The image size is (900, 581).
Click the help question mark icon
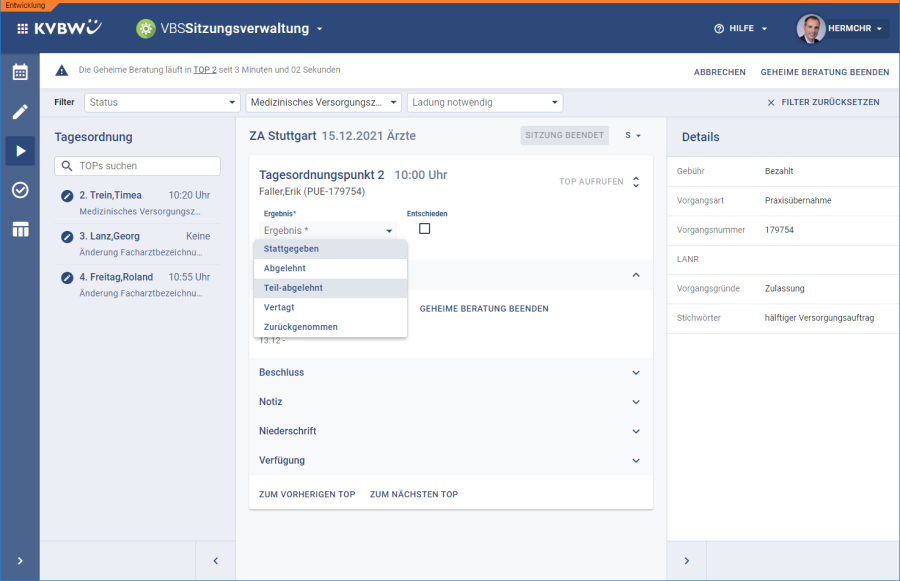click(718, 29)
